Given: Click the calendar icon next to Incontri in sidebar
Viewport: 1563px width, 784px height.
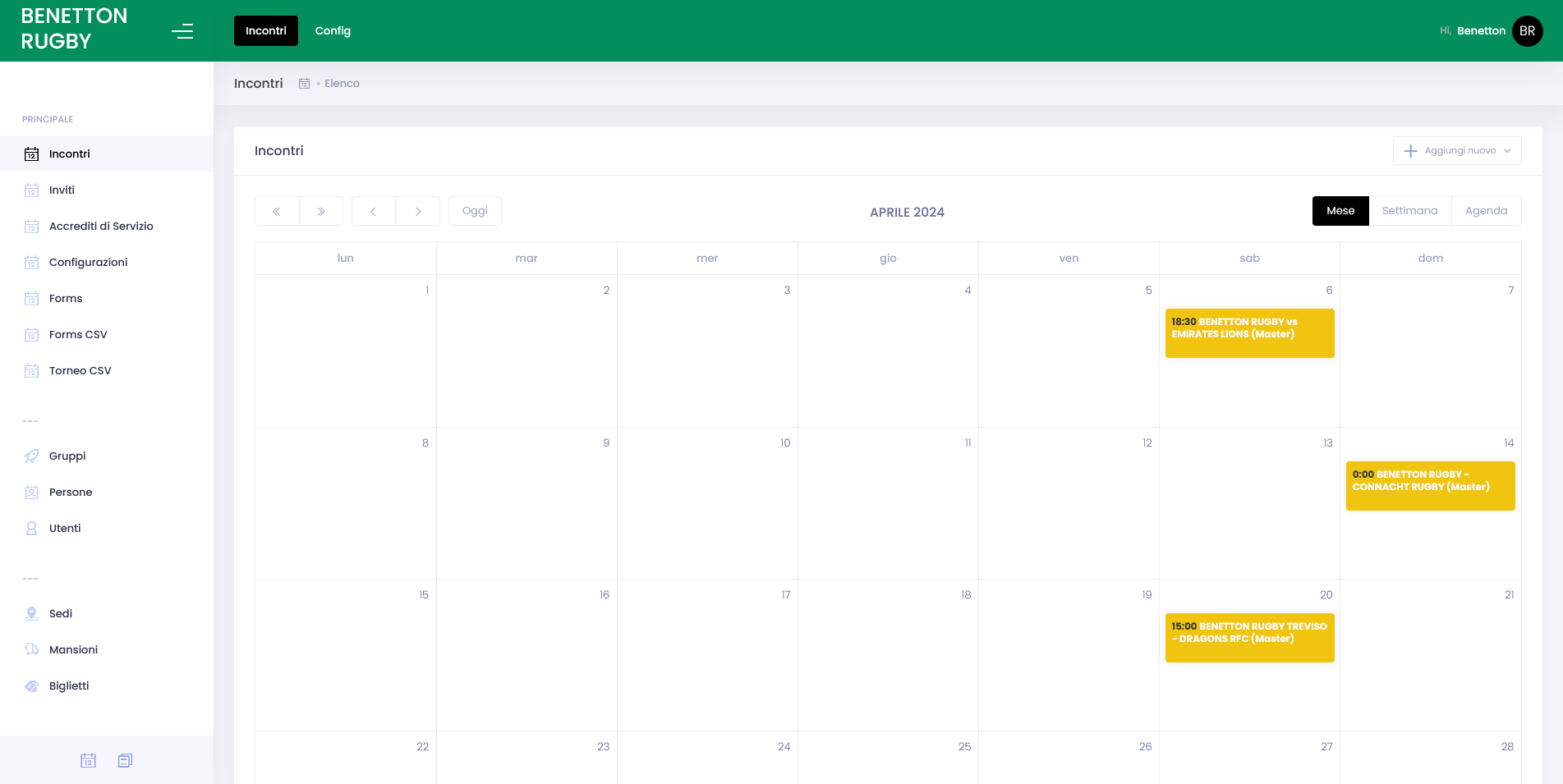Looking at the screenshot, I should tap(31, 154).
